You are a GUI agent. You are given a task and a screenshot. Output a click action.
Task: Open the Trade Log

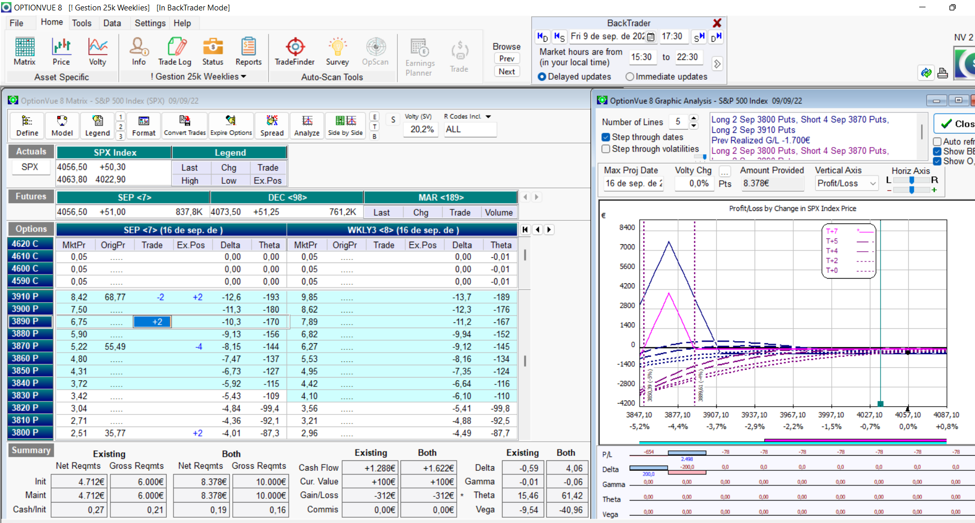(175, 51)
